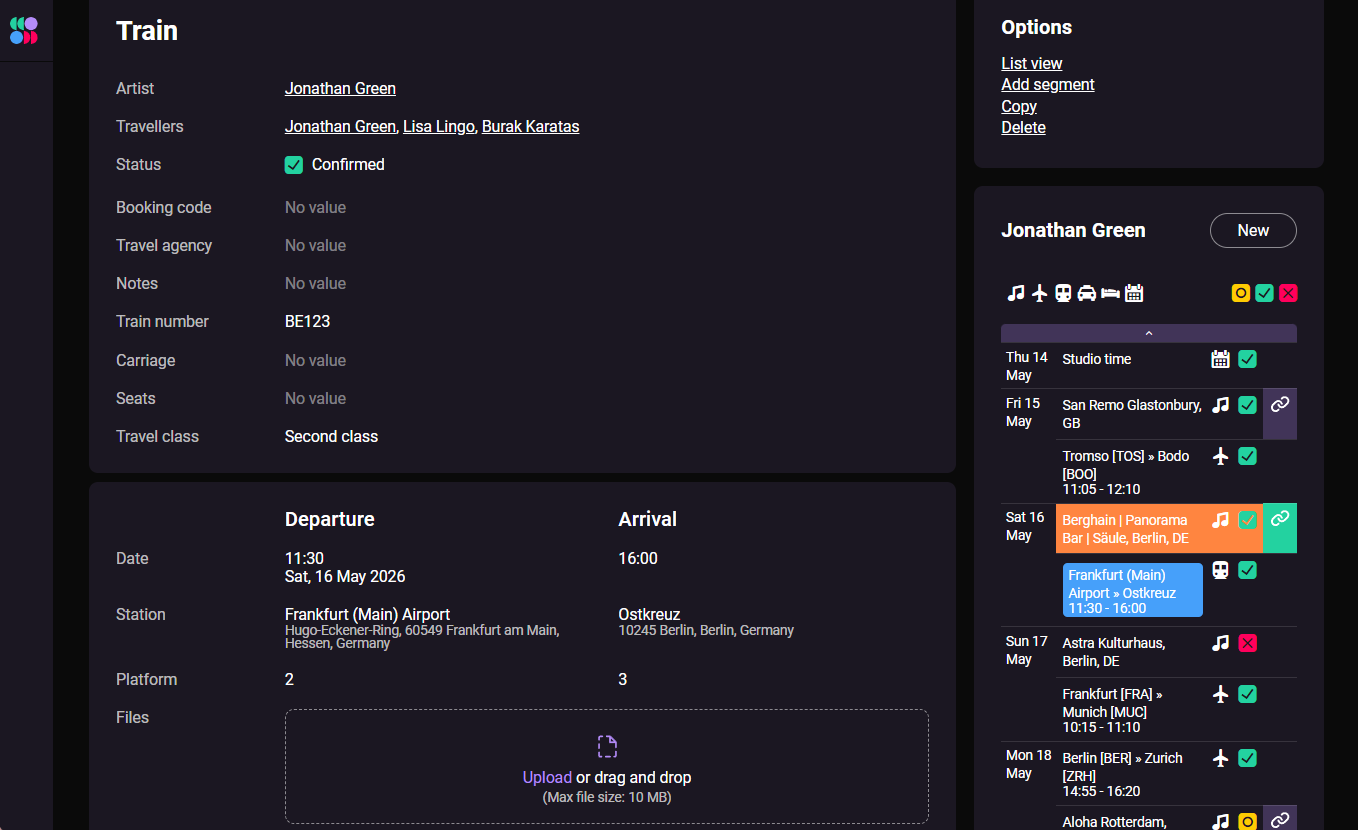Click green status check for Frankfurt » Munich flight
This screenshot has width=1358, height=830.
1247,694
